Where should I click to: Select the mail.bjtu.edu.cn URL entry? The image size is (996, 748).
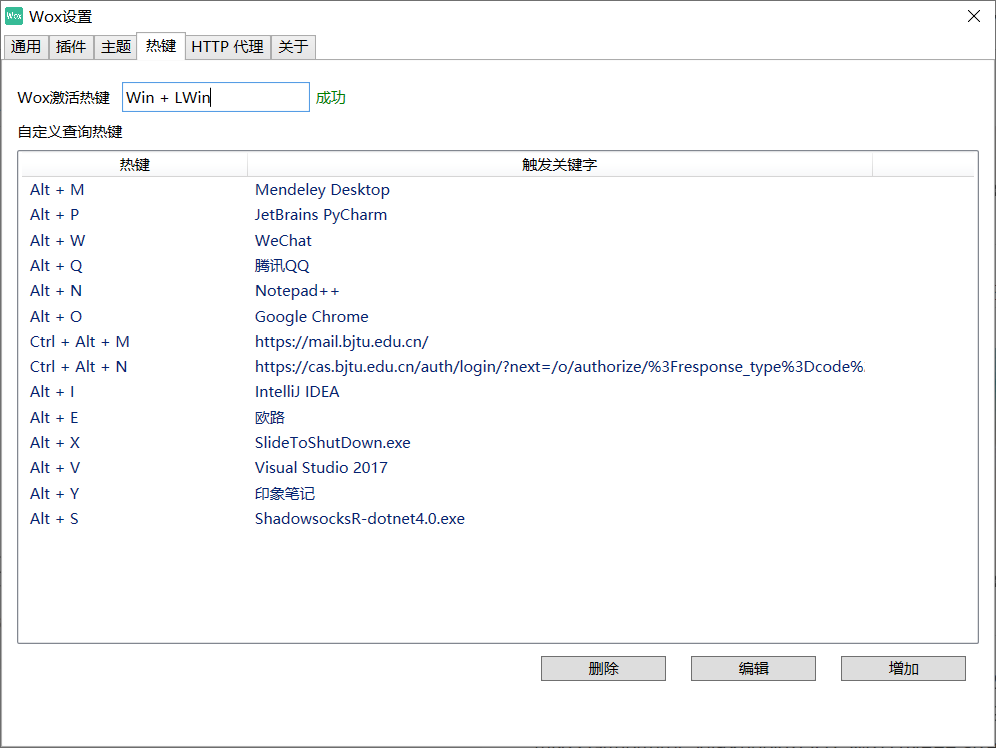(x=342, y=342)
